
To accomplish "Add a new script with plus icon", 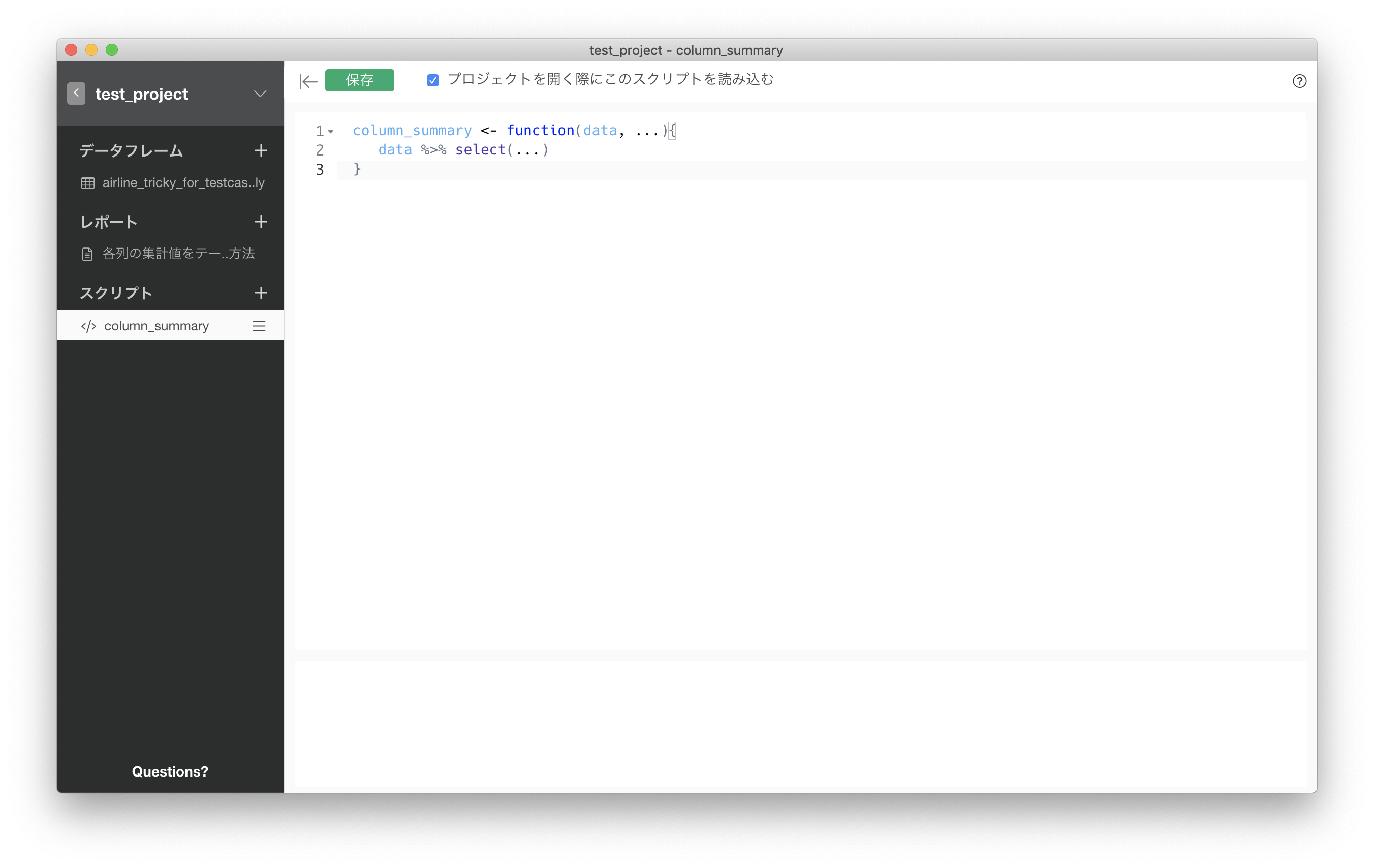I will (x=261, y=293).
